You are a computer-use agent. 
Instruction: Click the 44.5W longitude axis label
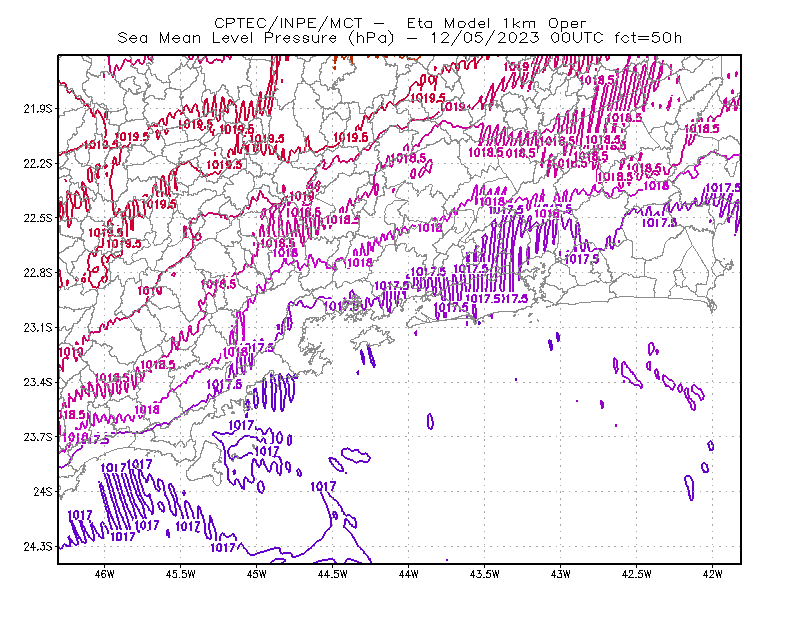pyautogui.click(x=333, y=574)
